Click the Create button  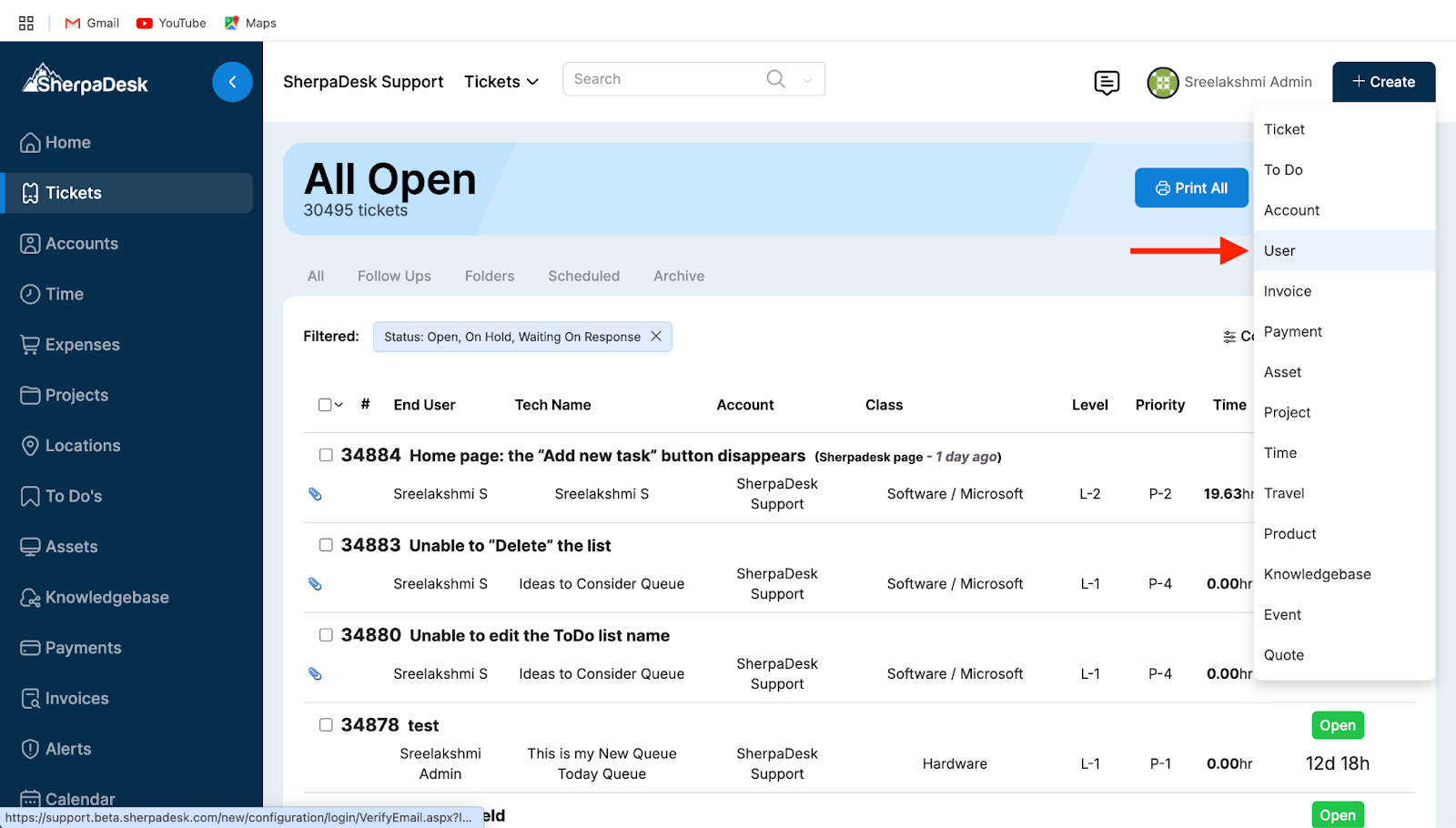(1383, 82)
